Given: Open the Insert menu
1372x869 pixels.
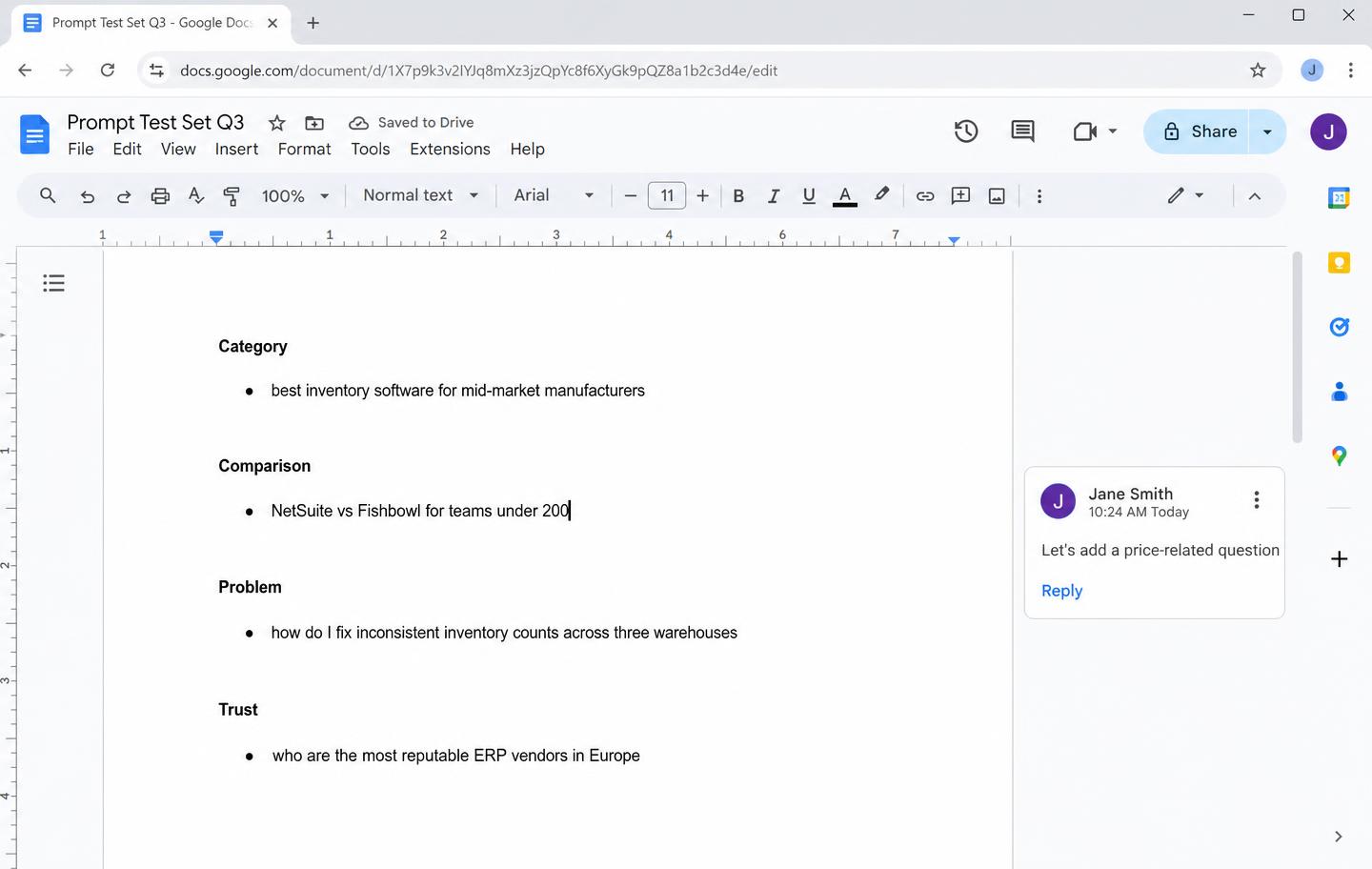Looking at the screenshot, I should 236,150.
